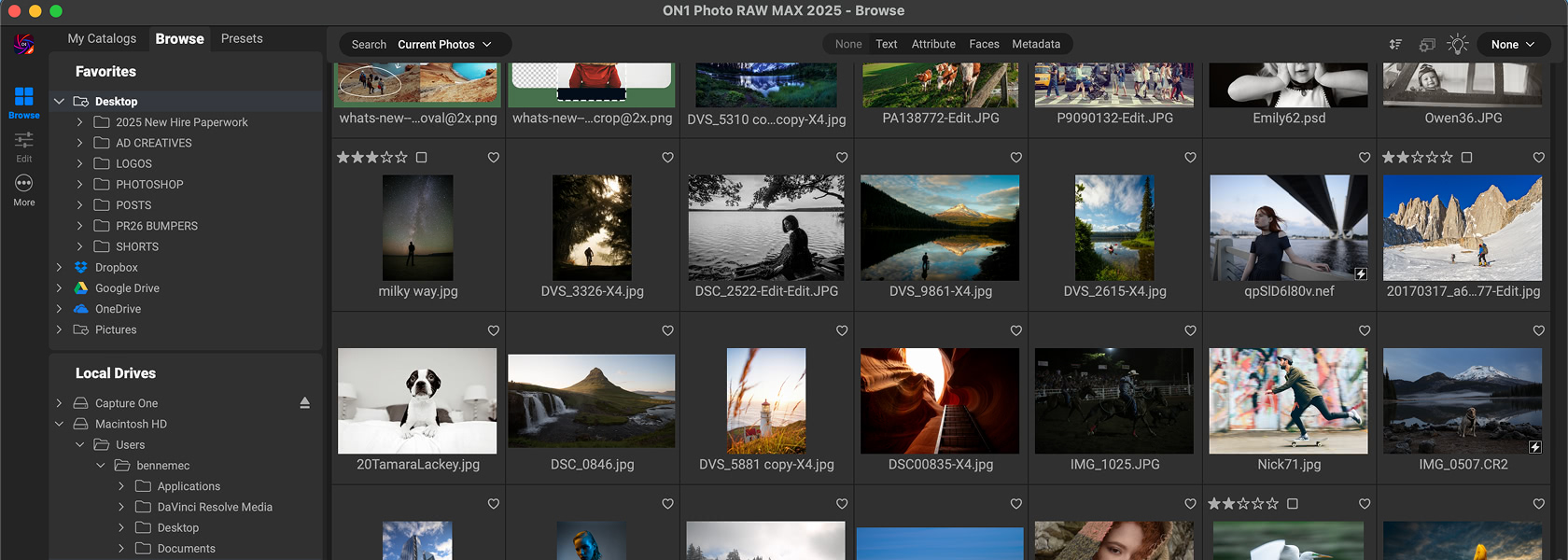Click the lightning badge on qpSlD6l80v.nef
This screenshot has width=1568, height=560.
(x=1361, y=273)
